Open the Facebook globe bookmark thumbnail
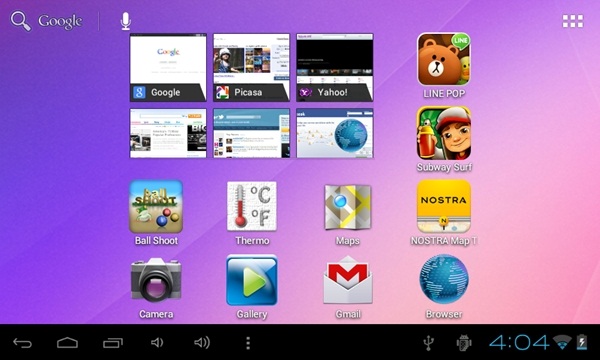 click(335, 133)
